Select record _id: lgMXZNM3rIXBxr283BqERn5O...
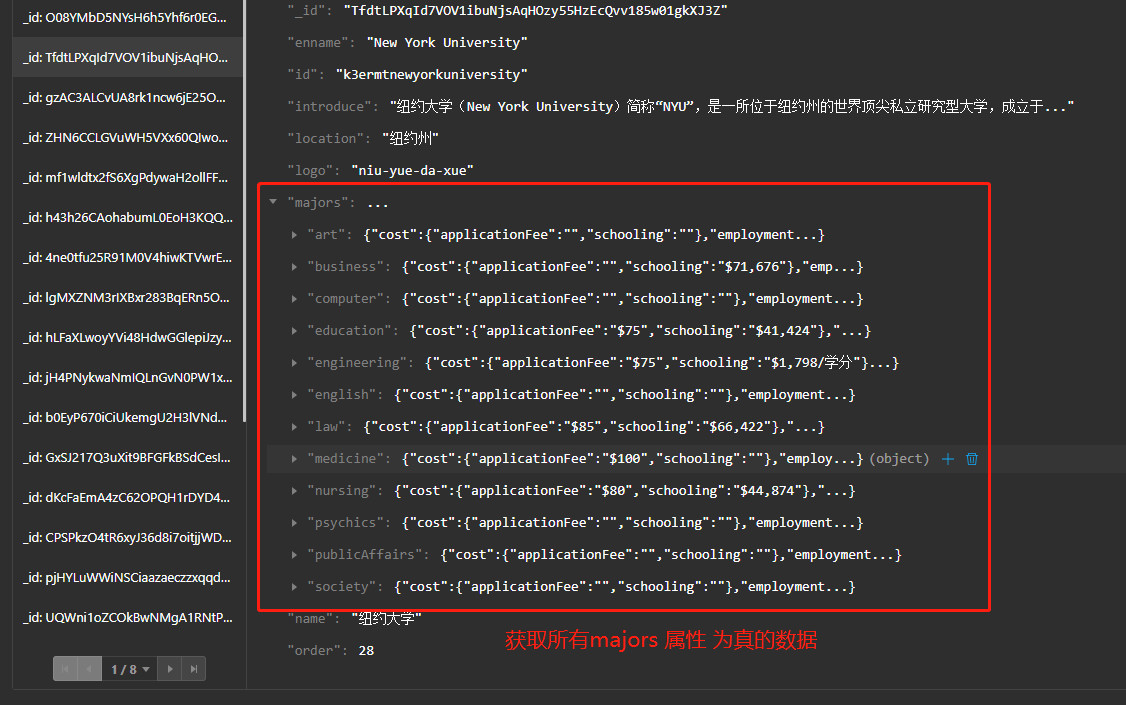 tap(128, 297)
